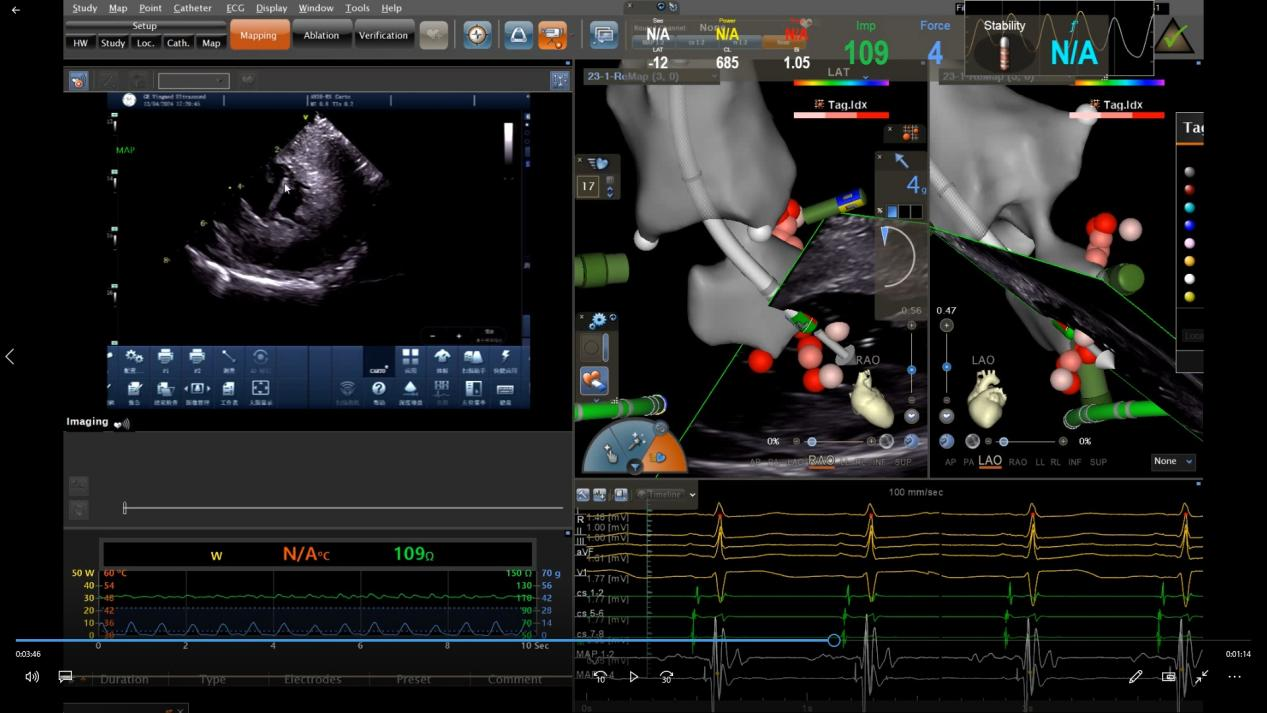Screen dimensions: 1267x713
Task: Click the compass navigation icon in toolbar
Action: pos(478,35)
